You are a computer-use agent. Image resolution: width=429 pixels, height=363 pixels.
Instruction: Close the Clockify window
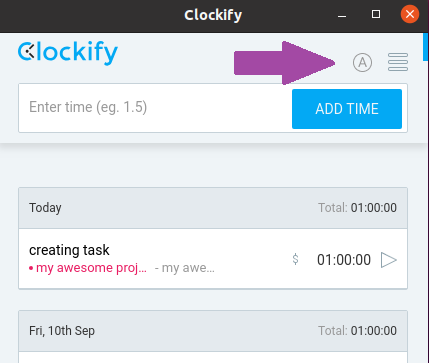[x=410, y=14]
